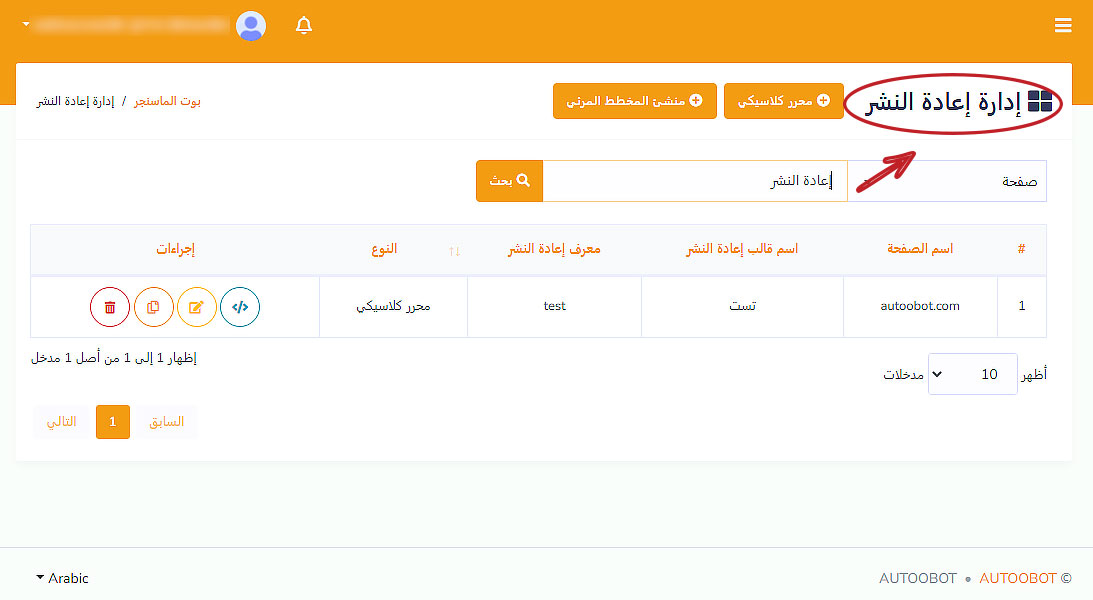Go to pagination page 1
Viewport: 1093px width, 600px height.
(113, 422)
